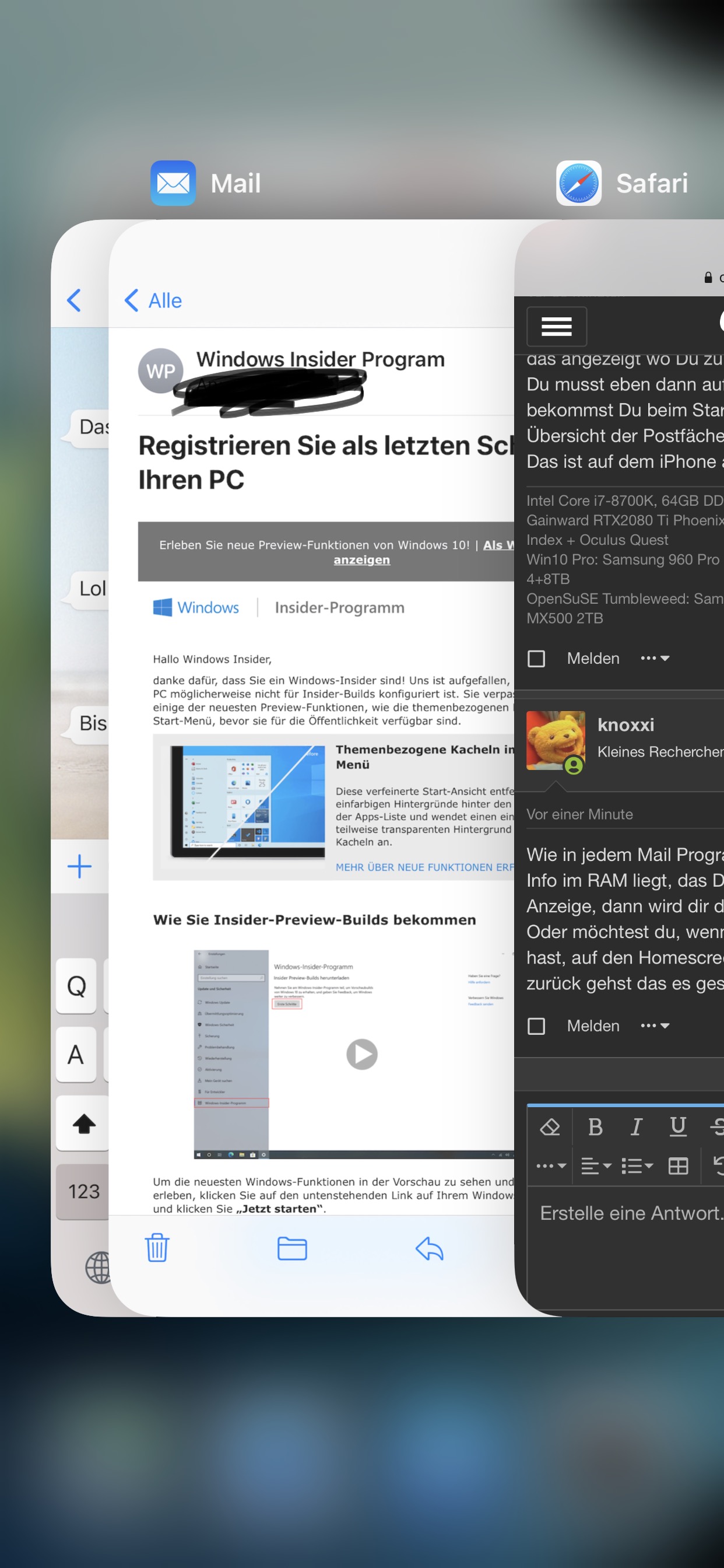Open the text alignment dropdown in editor
Screen dimensions: 724x1568
596,1165
